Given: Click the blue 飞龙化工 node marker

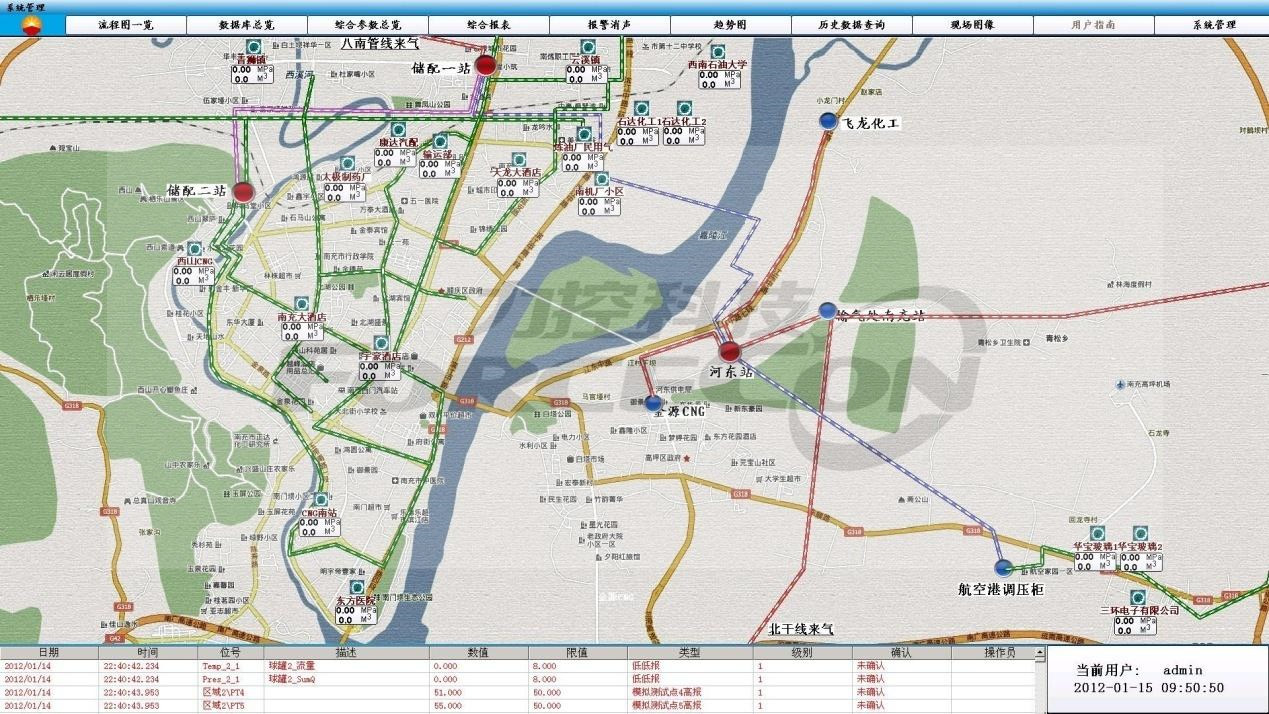Looking at the screenshot, I should tap(827, 121).
